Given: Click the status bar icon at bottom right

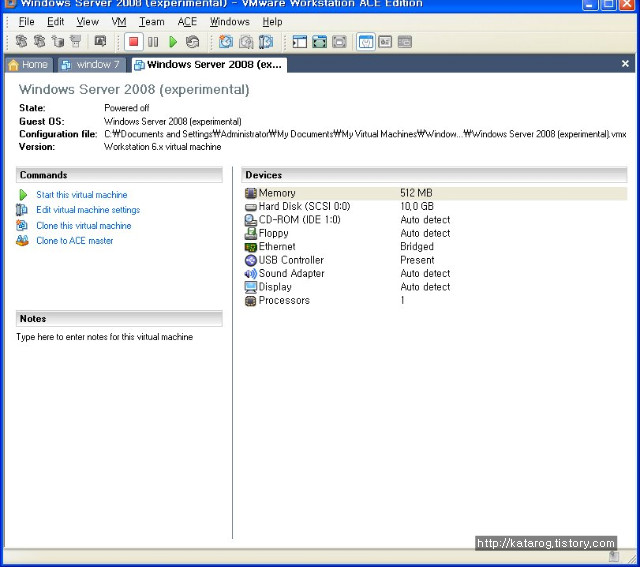Looking at the screenshot, I should (613, 556).
